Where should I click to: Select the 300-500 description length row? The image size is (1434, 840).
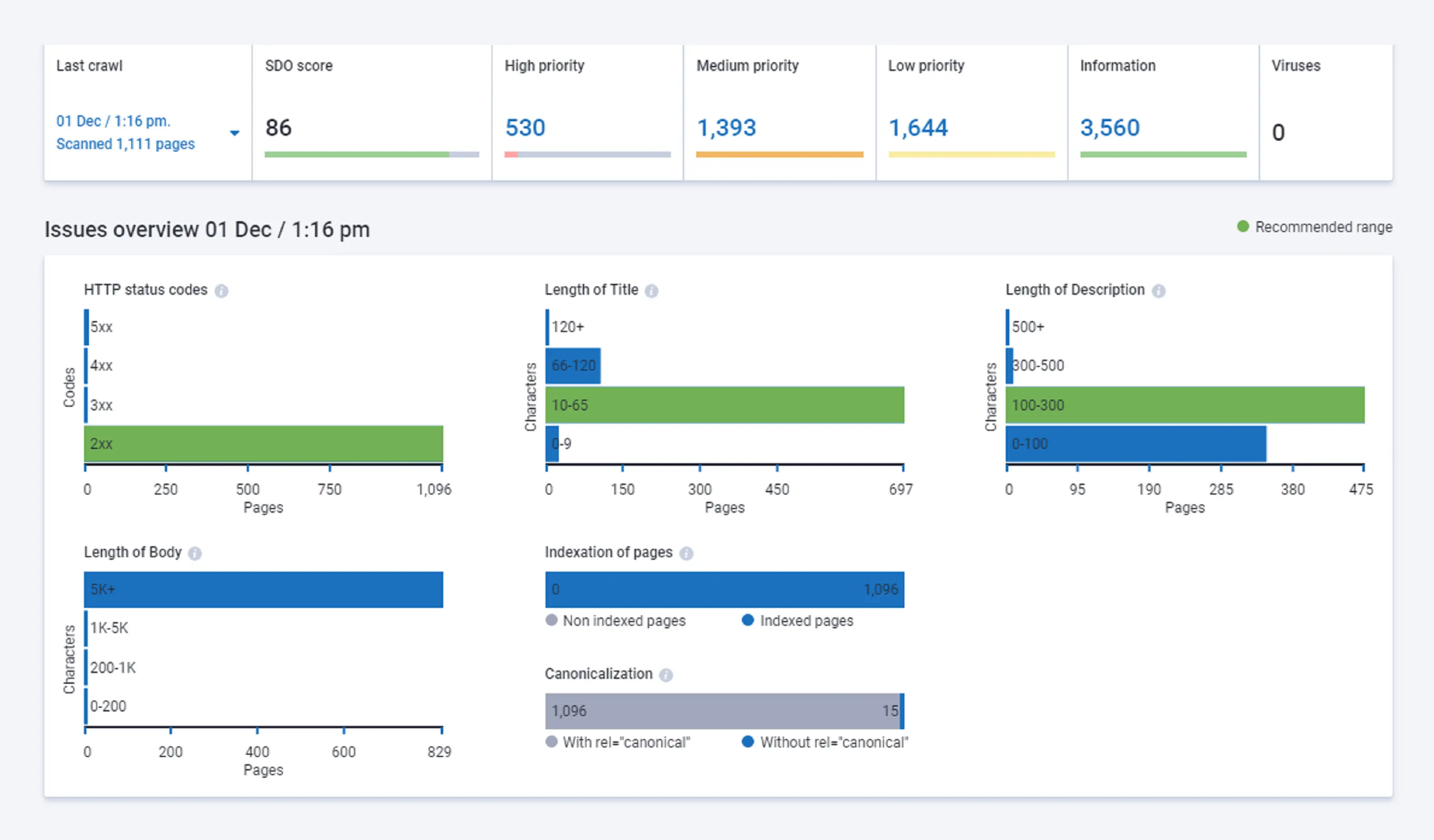(1035, 366)
